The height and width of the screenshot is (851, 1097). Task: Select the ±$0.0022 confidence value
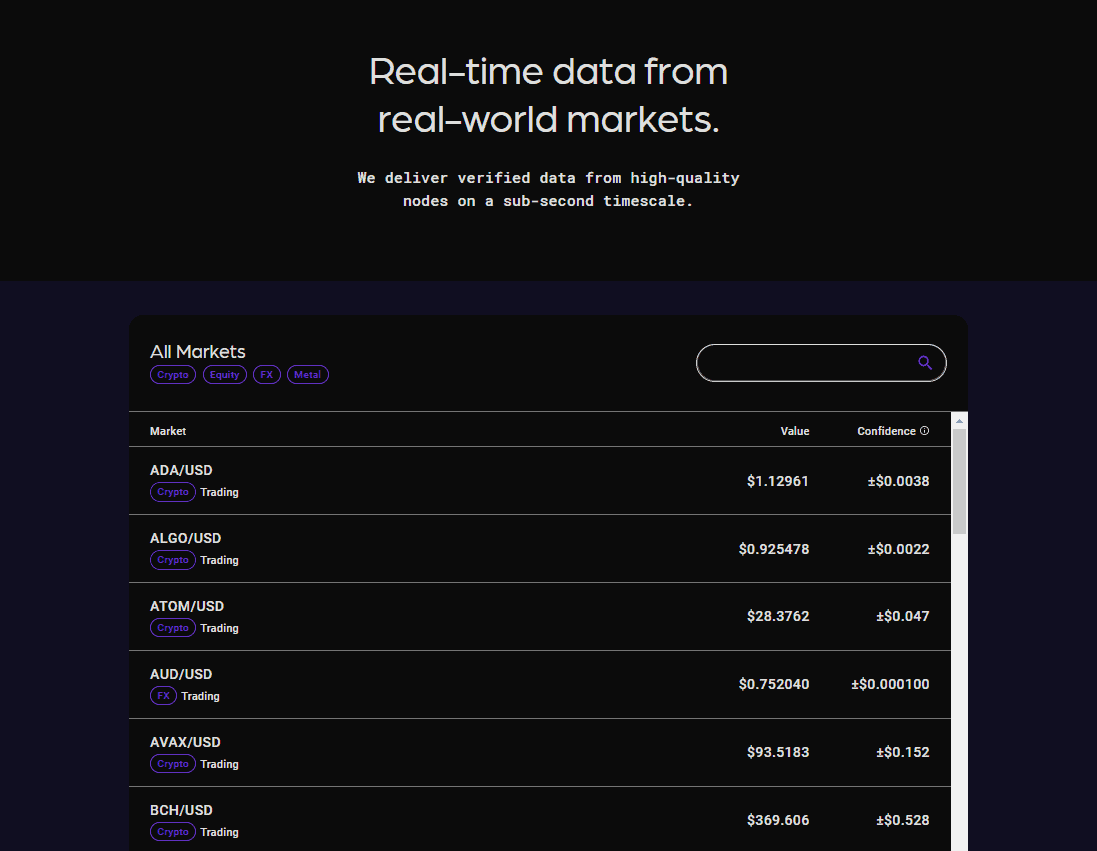[x=898, y=549]
